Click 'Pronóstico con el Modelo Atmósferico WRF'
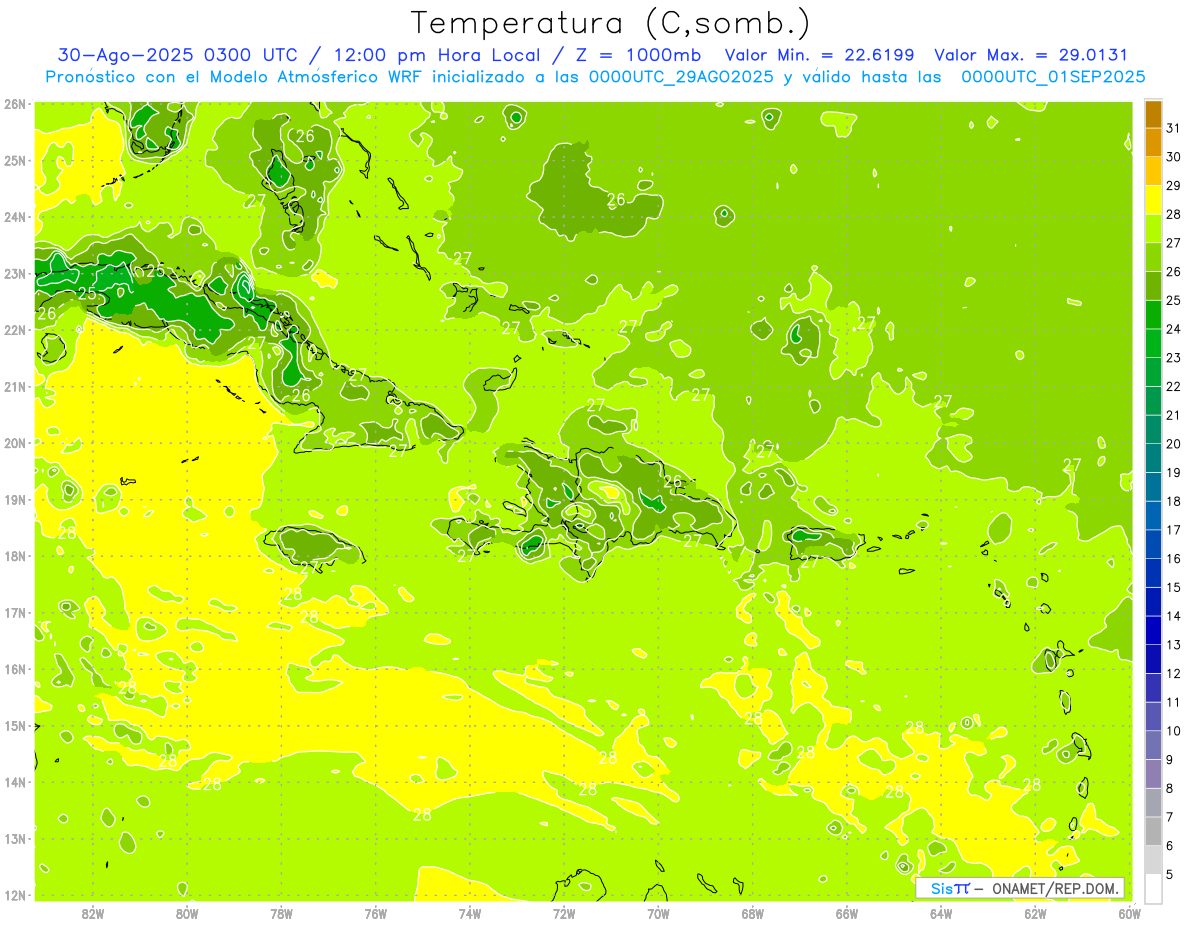Image resolution: width=1200 pixels, height=927 pixels. 236,77
